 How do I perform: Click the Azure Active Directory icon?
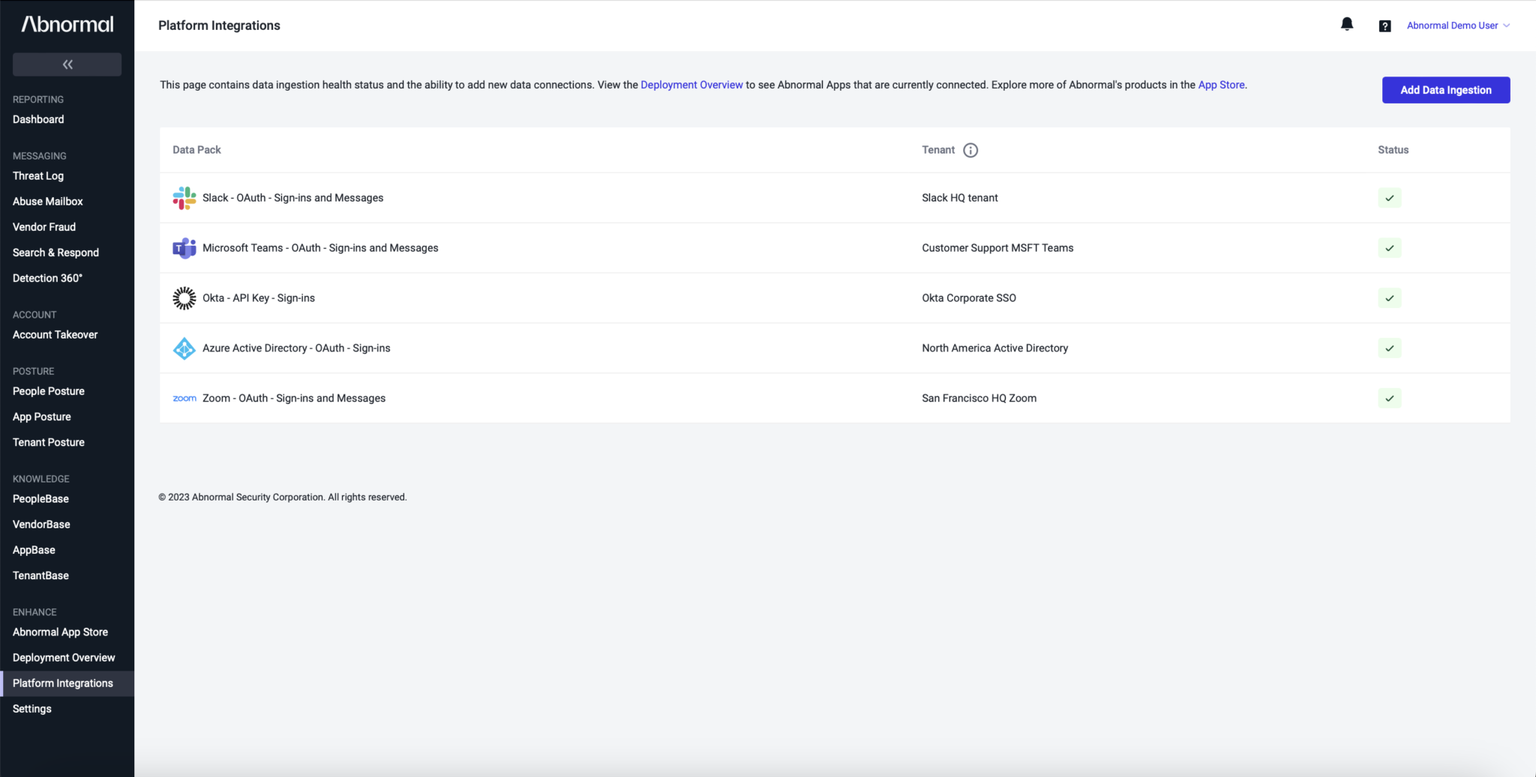(184, 348)
